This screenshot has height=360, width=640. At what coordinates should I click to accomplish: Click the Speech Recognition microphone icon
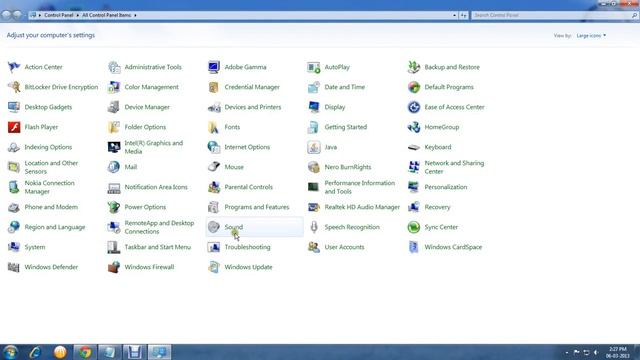coord(313,227)
